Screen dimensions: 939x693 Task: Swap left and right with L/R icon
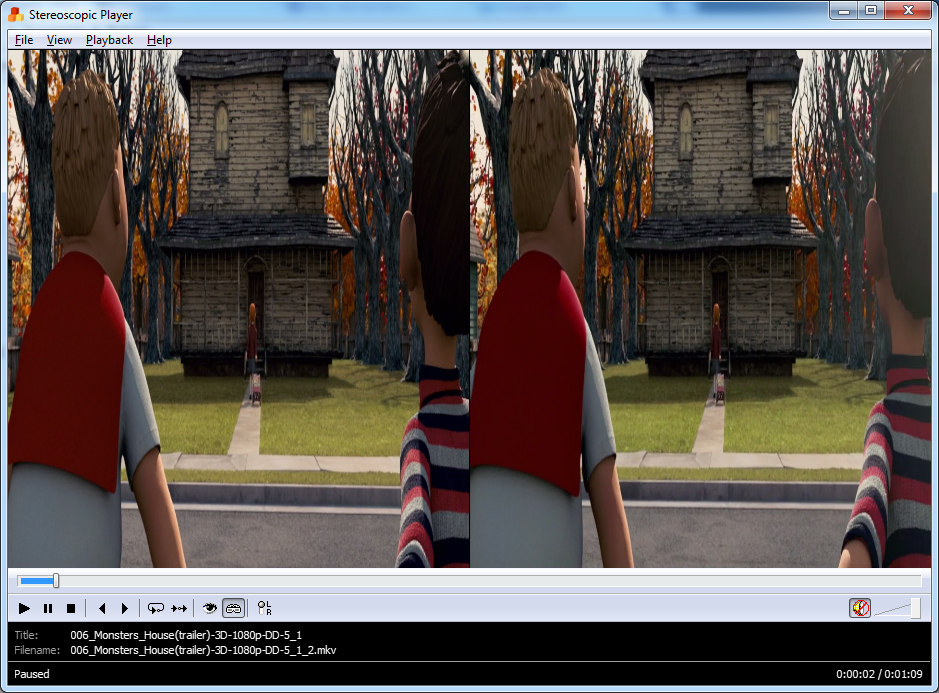[x=264, y=609]
